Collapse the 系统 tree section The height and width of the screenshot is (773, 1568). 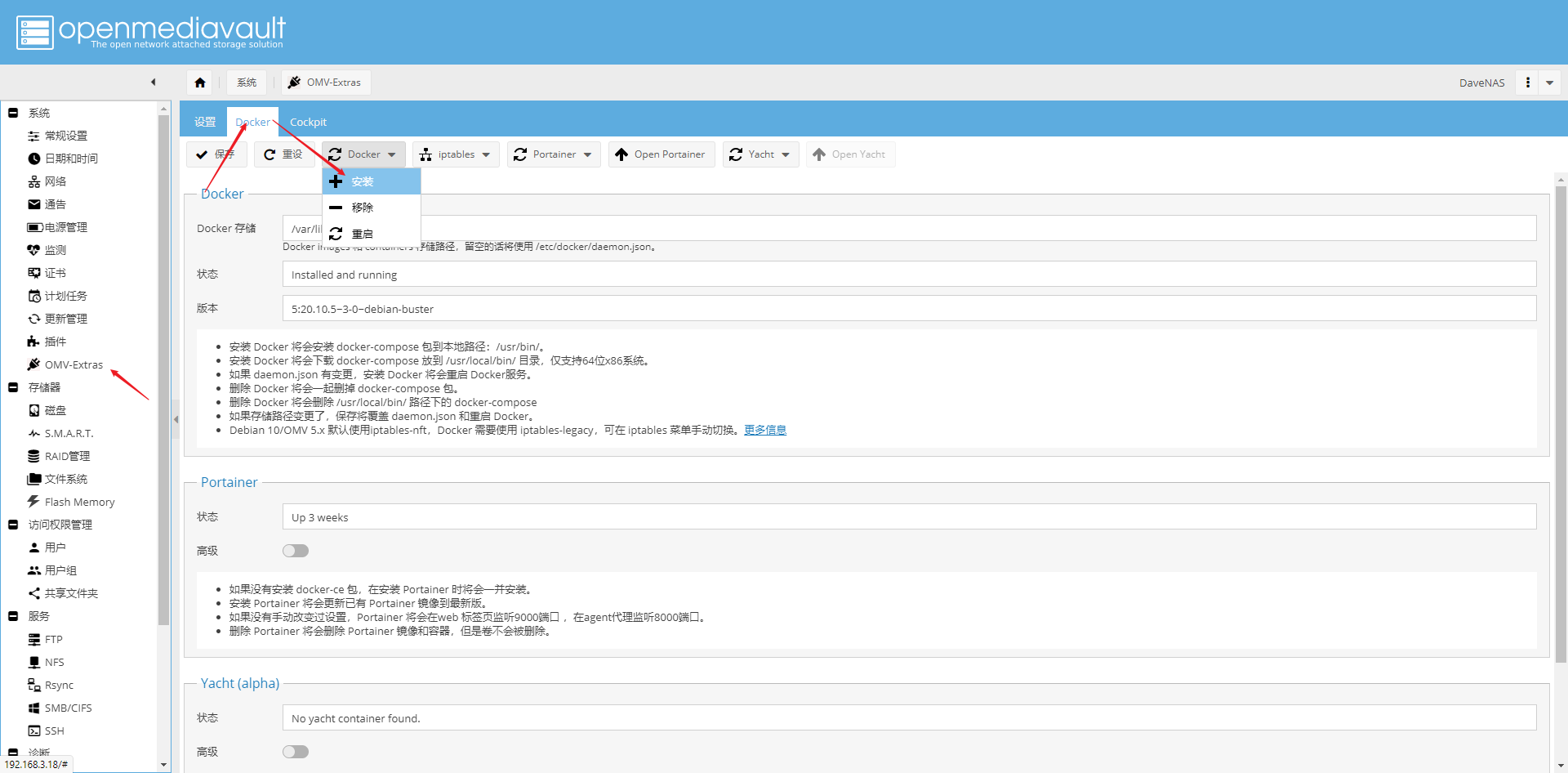pos(13,113)
